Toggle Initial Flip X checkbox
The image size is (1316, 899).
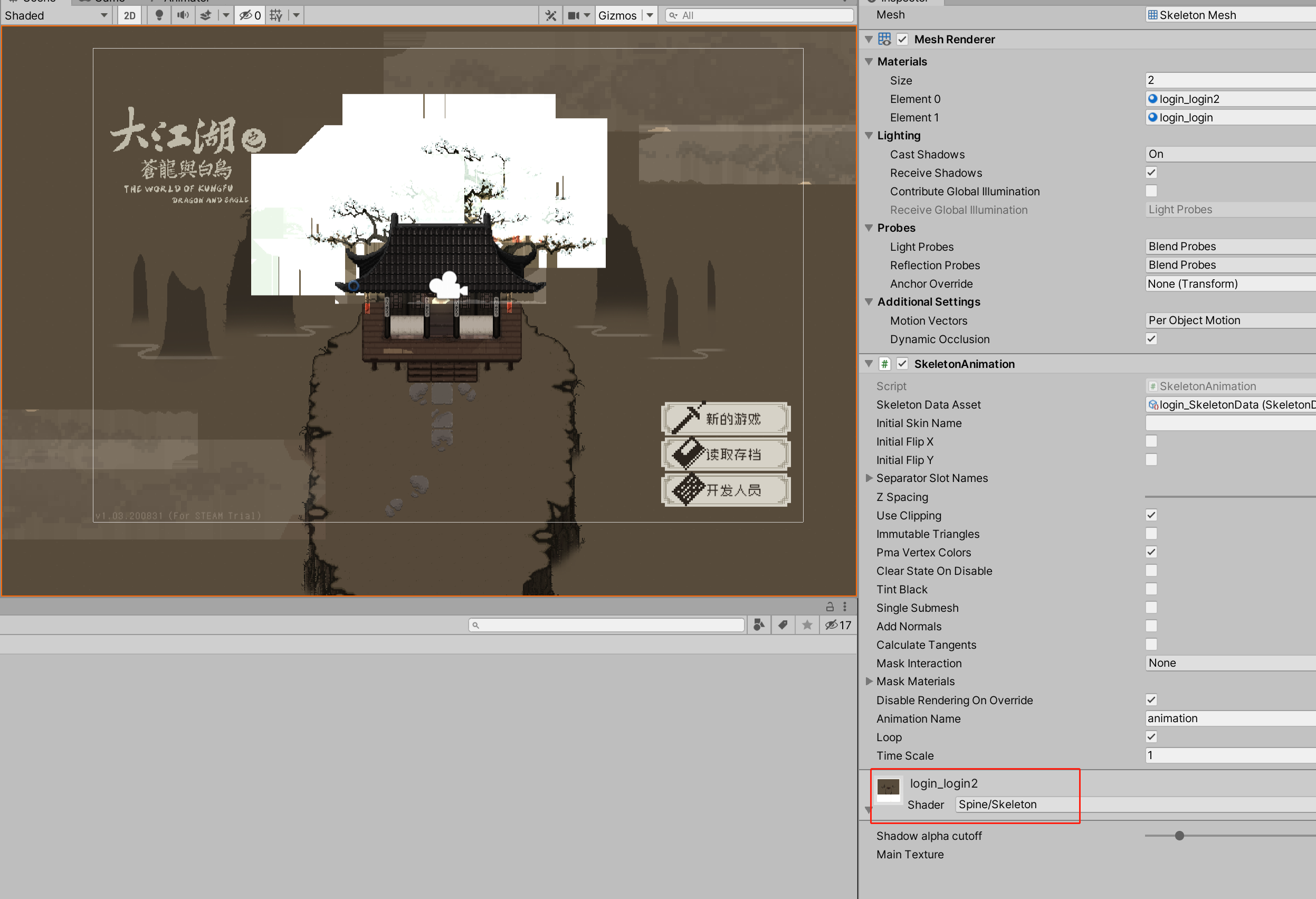[1151, 441]
